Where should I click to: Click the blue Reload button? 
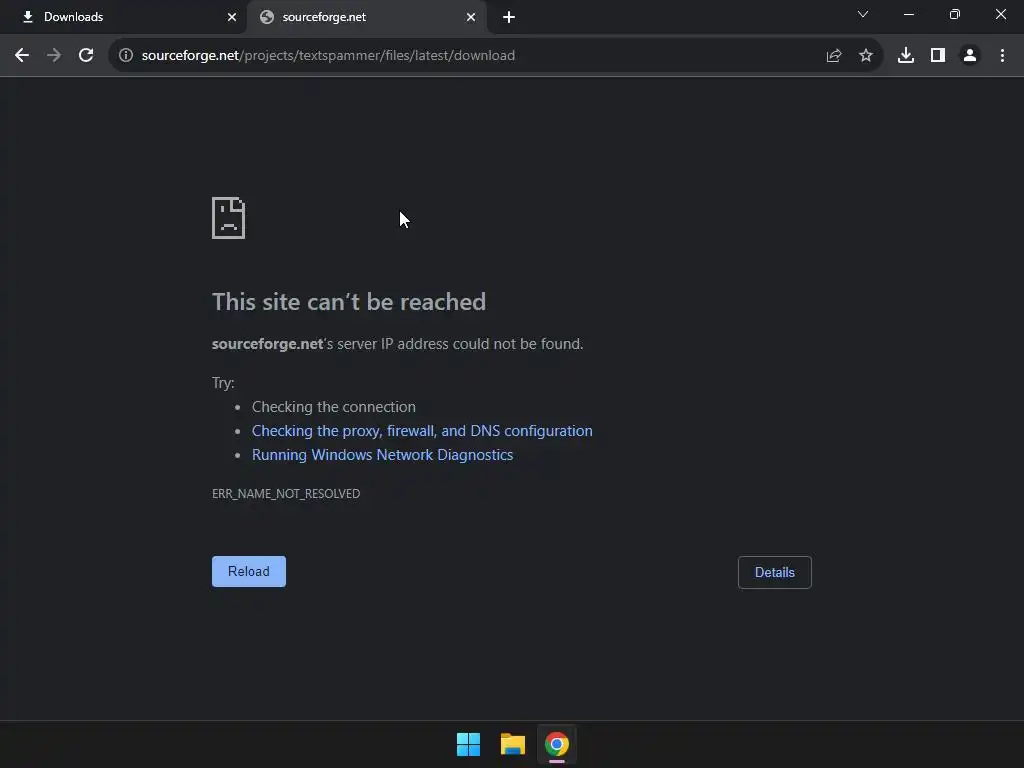tap(249, 571)
